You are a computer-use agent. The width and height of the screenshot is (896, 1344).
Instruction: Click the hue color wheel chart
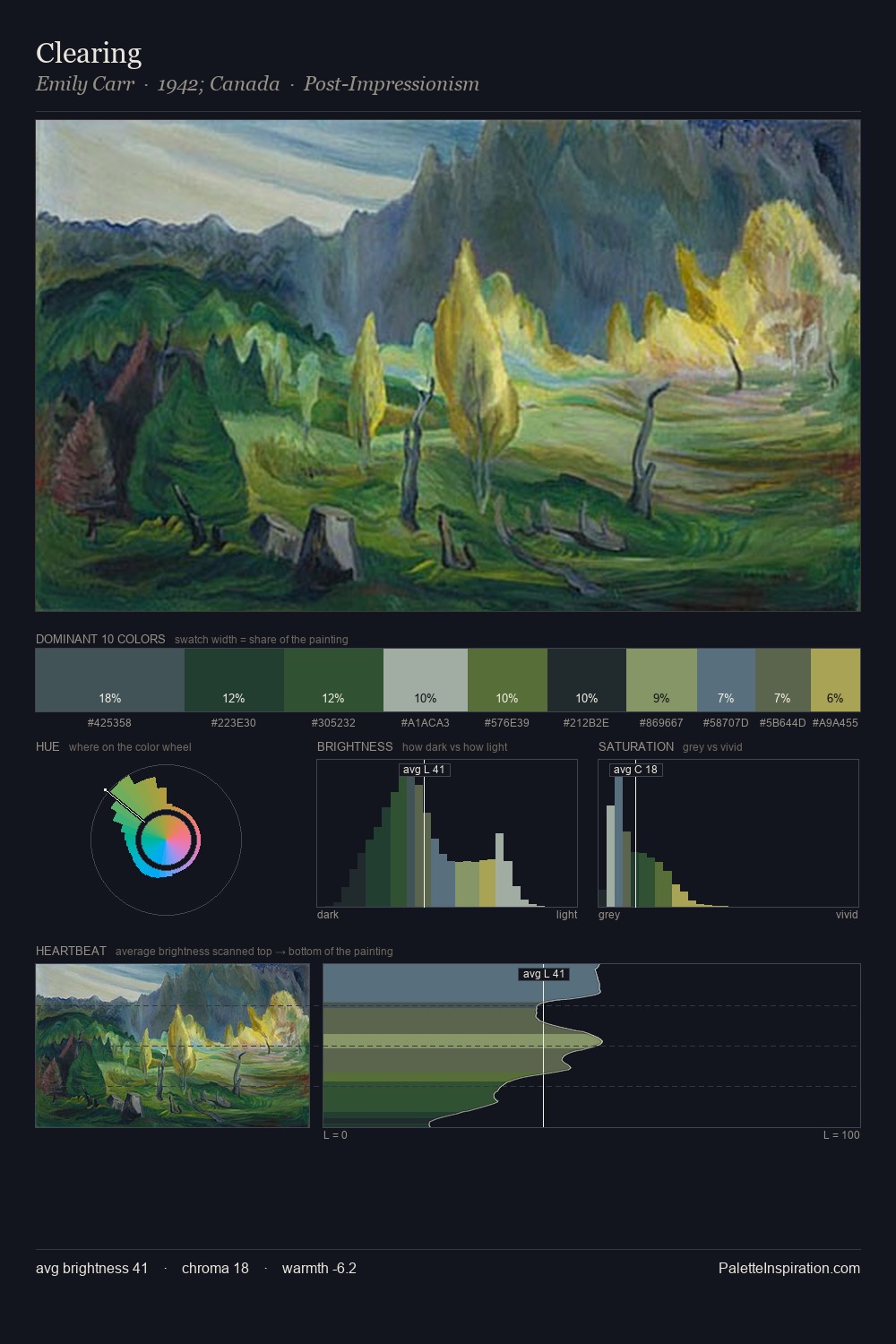coord(166,840)
